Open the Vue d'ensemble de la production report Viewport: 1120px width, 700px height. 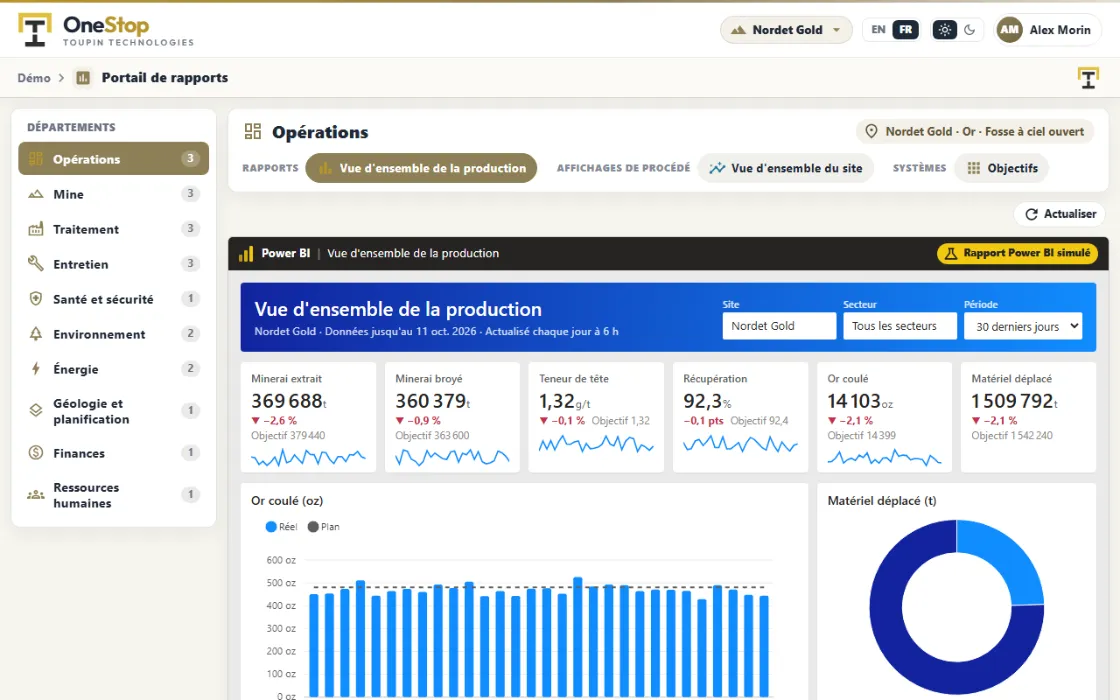(421, 169)
